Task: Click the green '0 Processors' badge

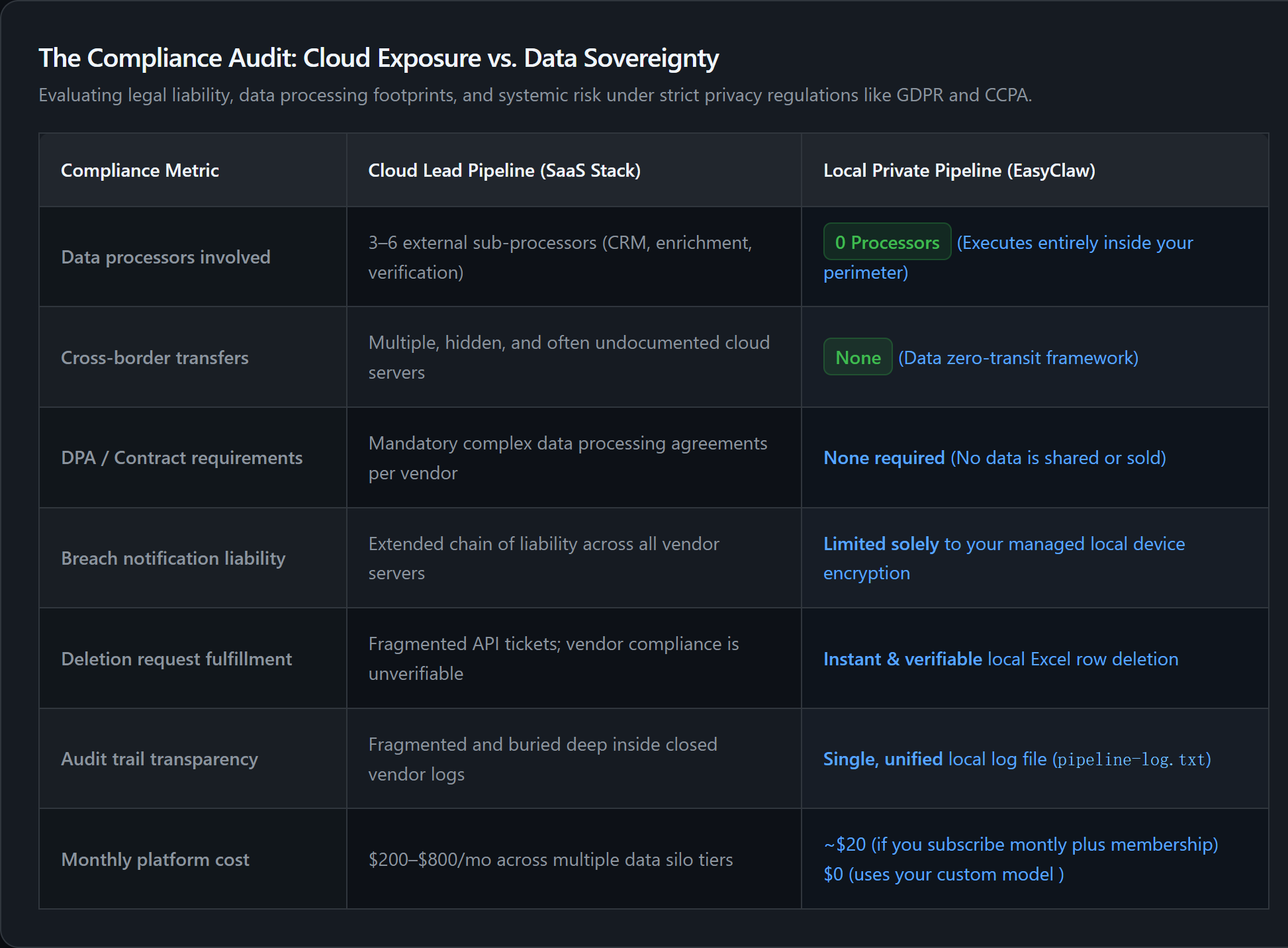Action: pos(887,242)
